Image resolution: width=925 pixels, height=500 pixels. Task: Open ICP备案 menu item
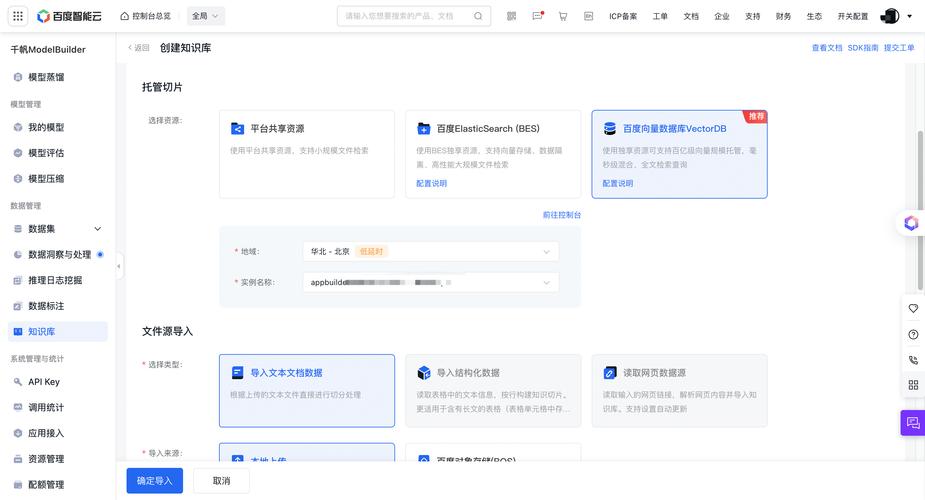pos(623,17)
